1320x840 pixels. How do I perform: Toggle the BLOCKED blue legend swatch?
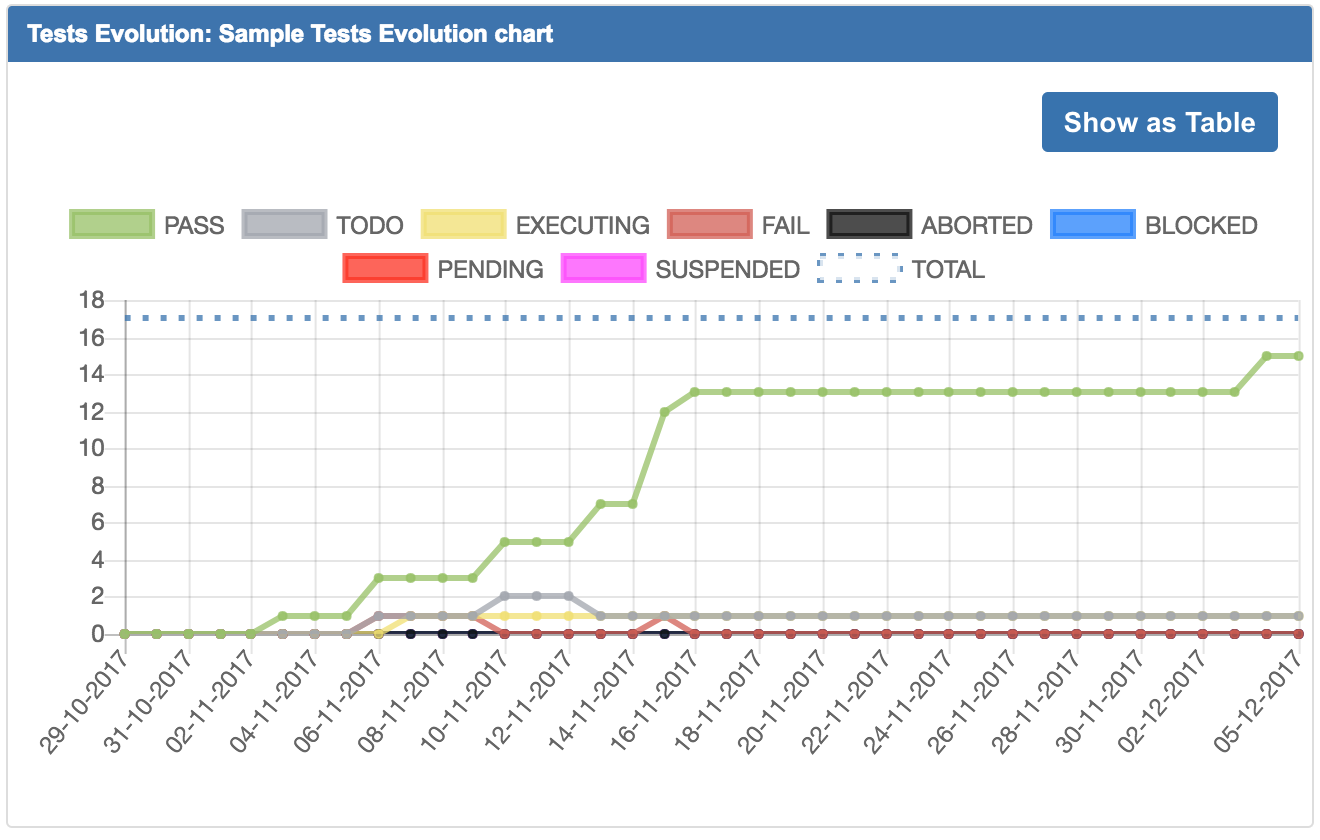point(1093,225)
